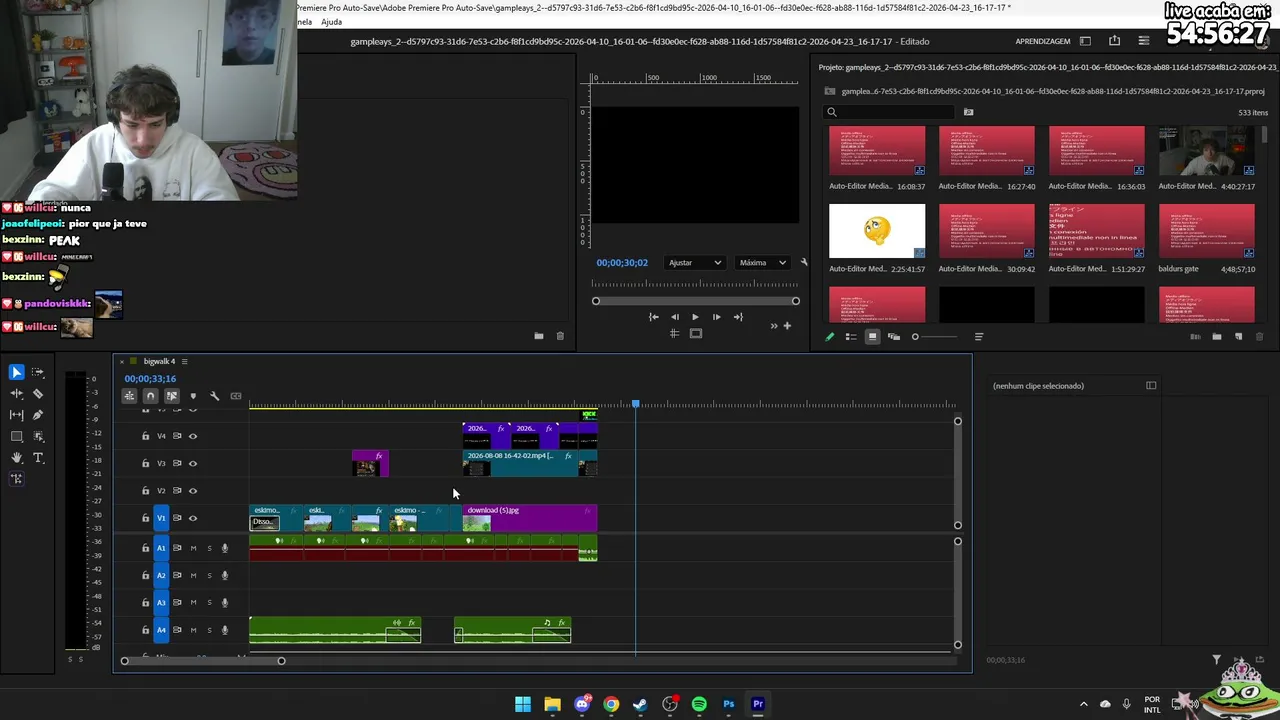
Task: Select the Type tool
Action: click(x=38, y=458)
